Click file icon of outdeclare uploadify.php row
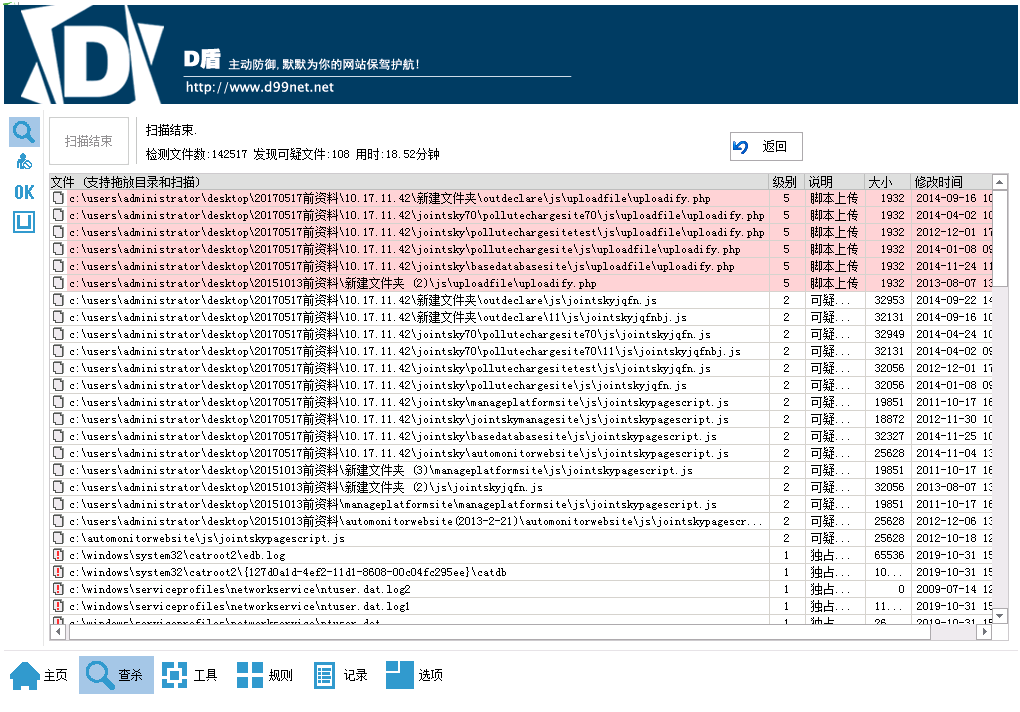 click(x=58, y=198)
